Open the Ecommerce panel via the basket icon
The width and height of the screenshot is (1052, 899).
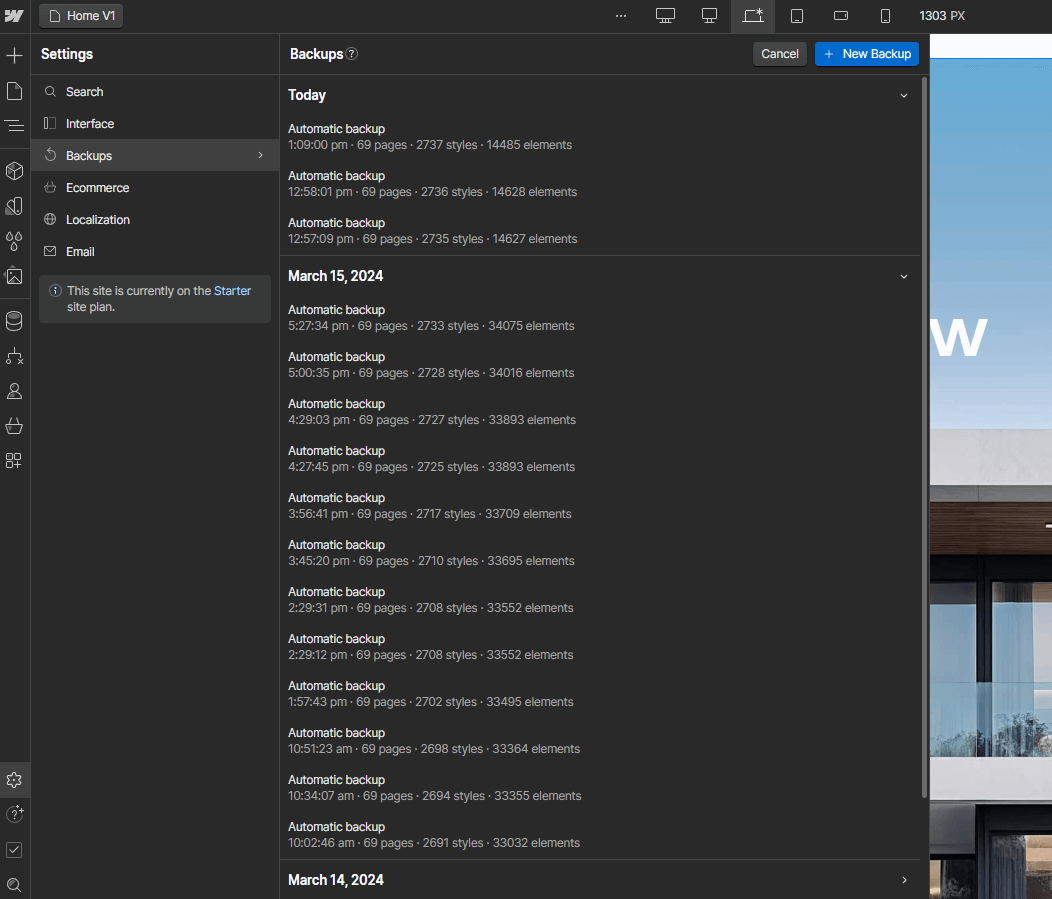click(x=14, y=426)
